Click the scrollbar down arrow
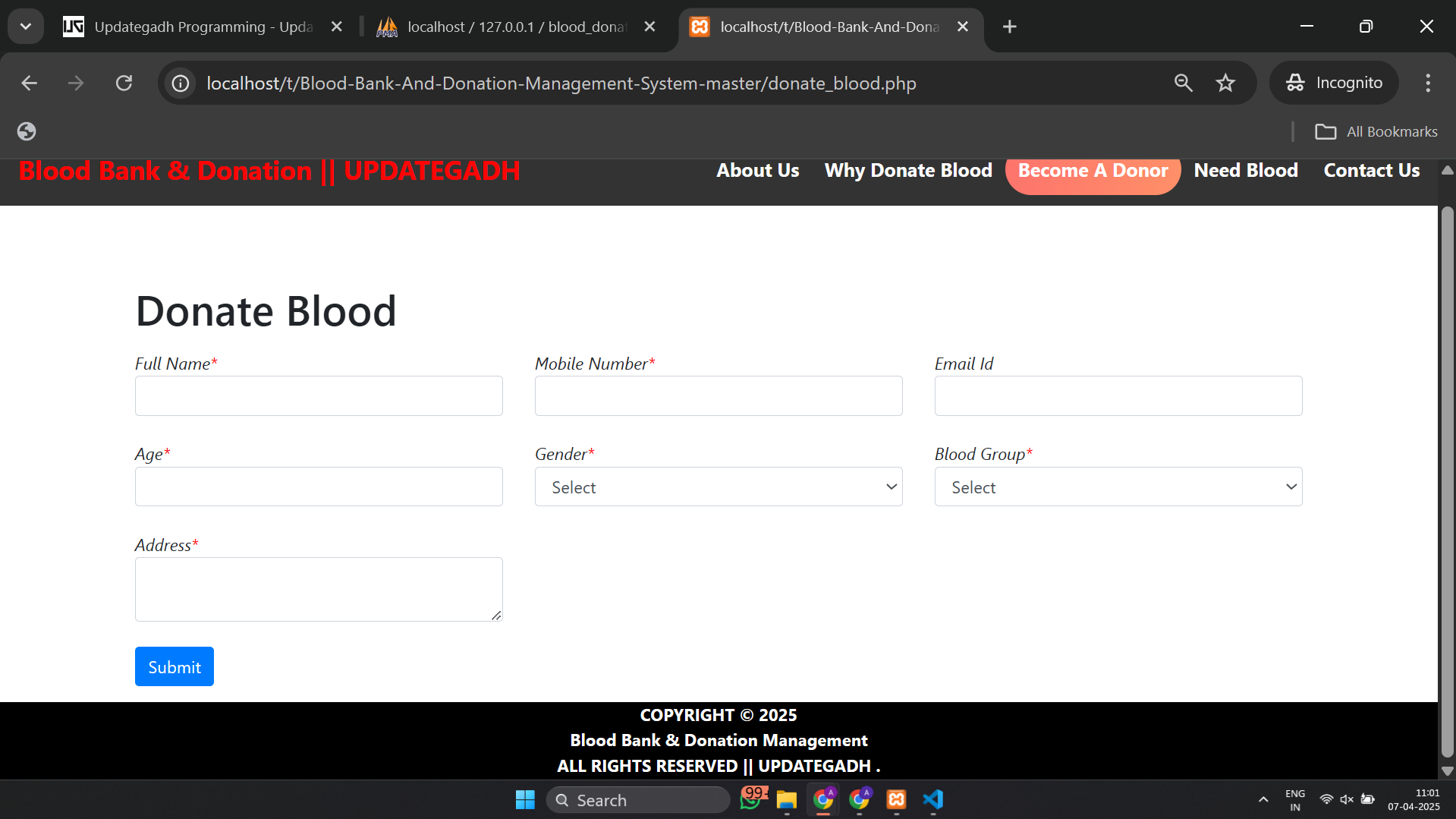 tap(1446, 772)
